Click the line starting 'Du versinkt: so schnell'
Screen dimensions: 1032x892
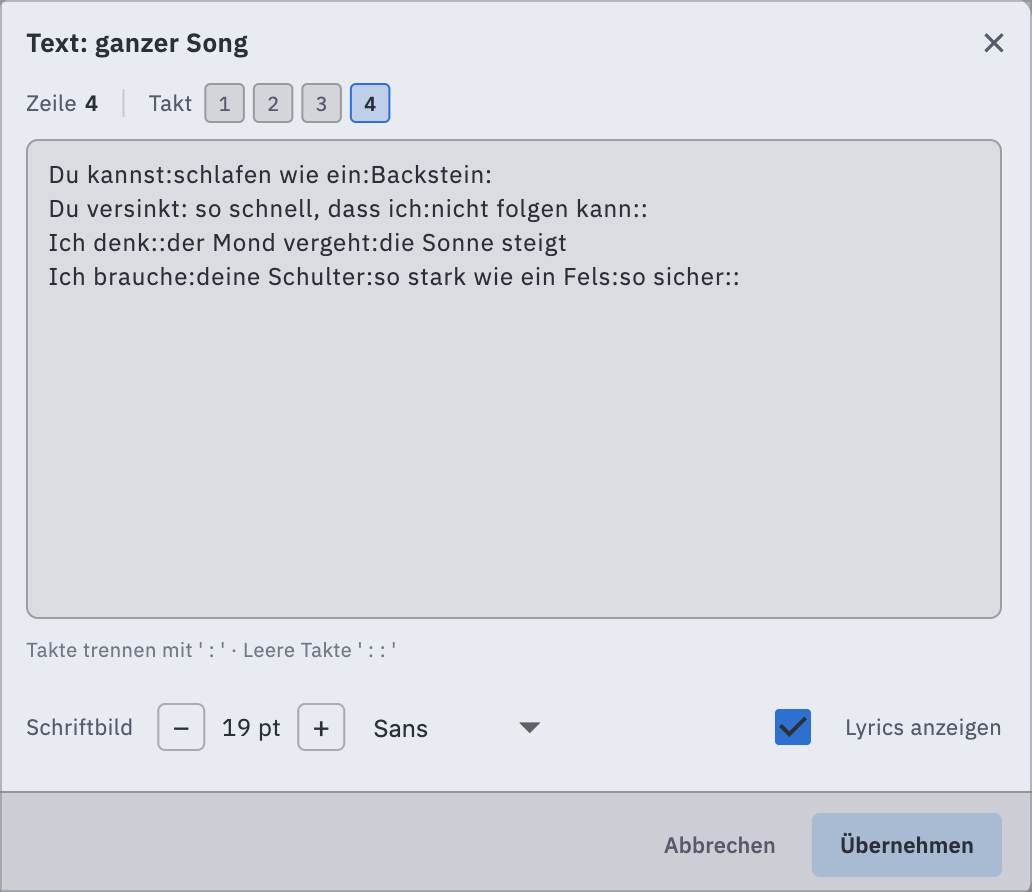pyautogui.click(x=348, y=209)
